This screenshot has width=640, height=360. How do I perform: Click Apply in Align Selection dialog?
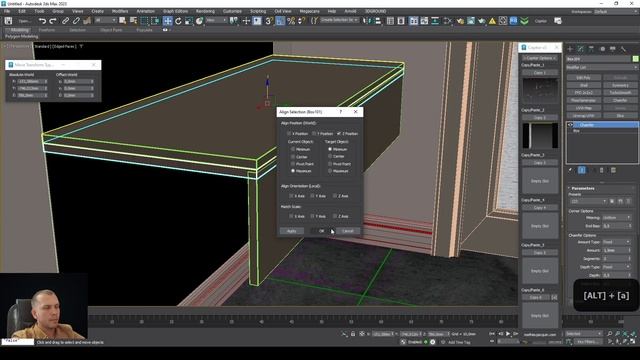click(x=291, y=231)
